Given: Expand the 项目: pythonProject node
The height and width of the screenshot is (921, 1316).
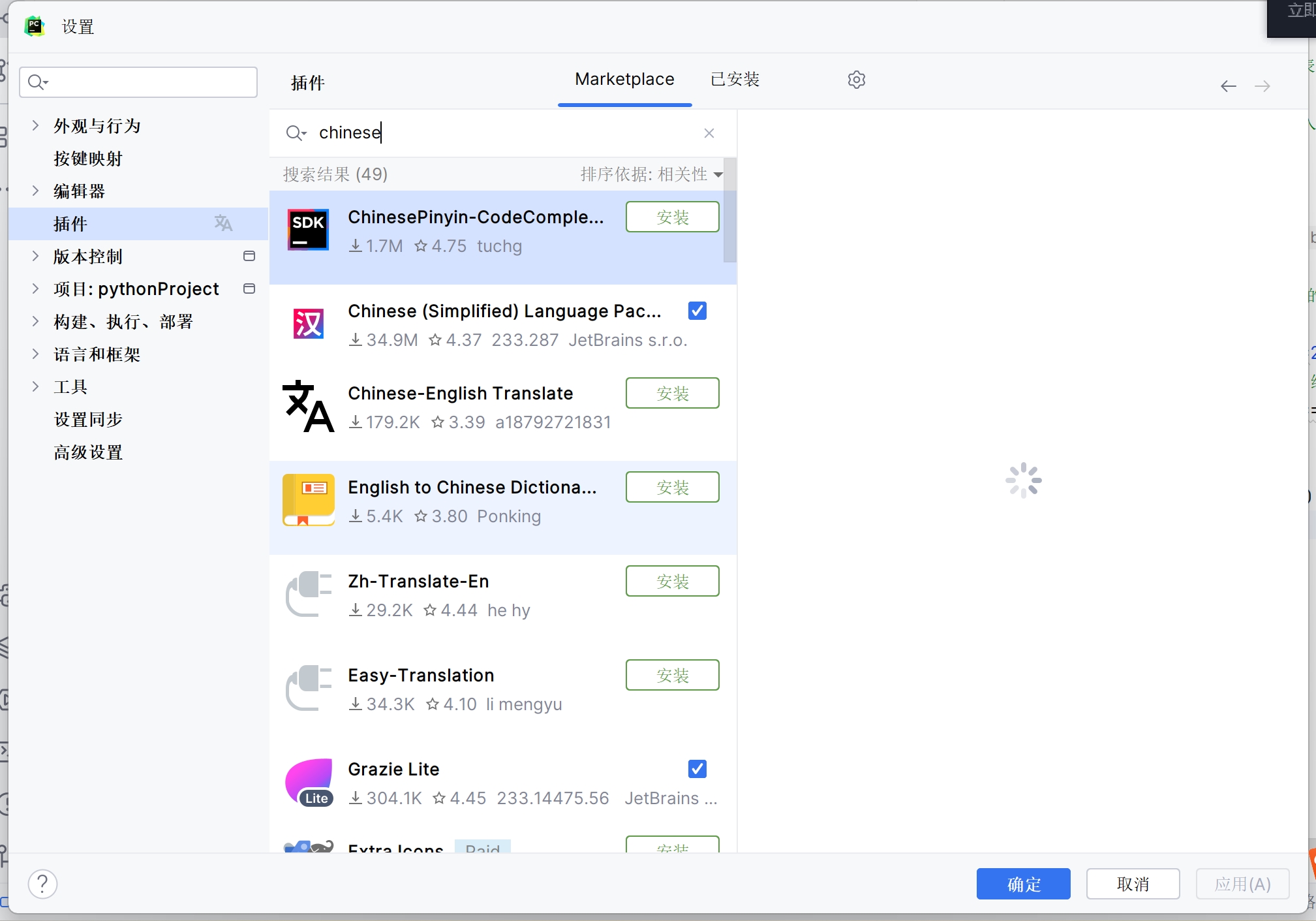Looking at the screenshot, I should [x=35, y=289].
